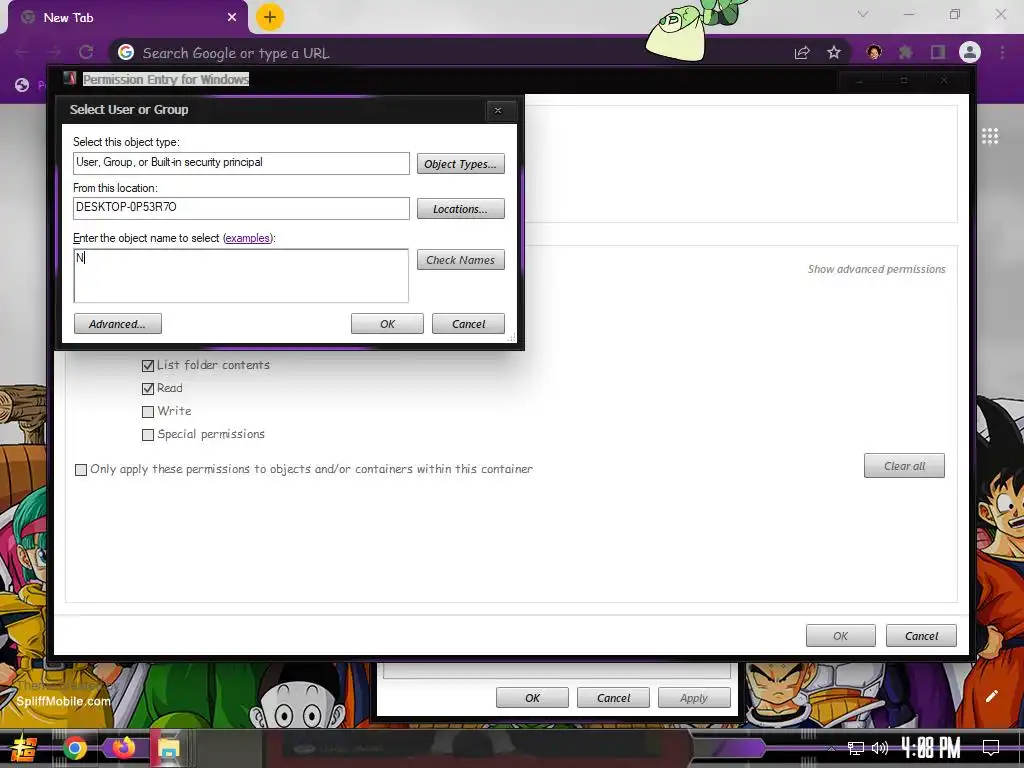Viewport: 1024px width, 768px height.
Task: Toggle List folder contents checkbox
Action: click(x=148, y=366)
